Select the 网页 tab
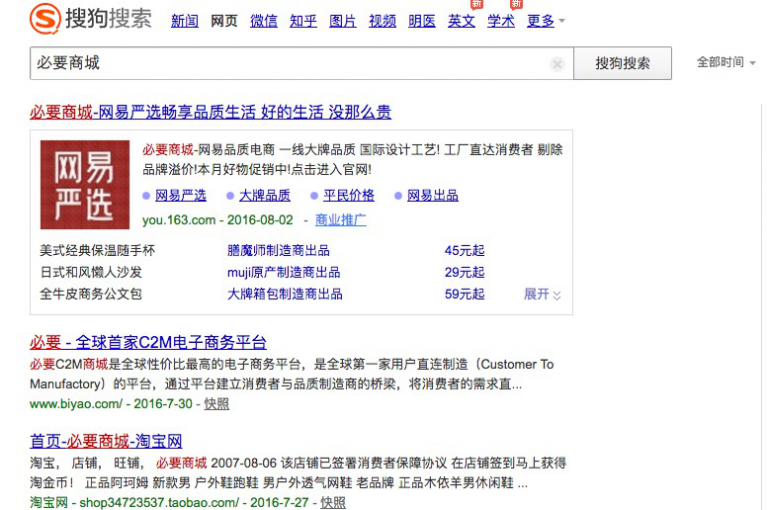 point(224,21)
